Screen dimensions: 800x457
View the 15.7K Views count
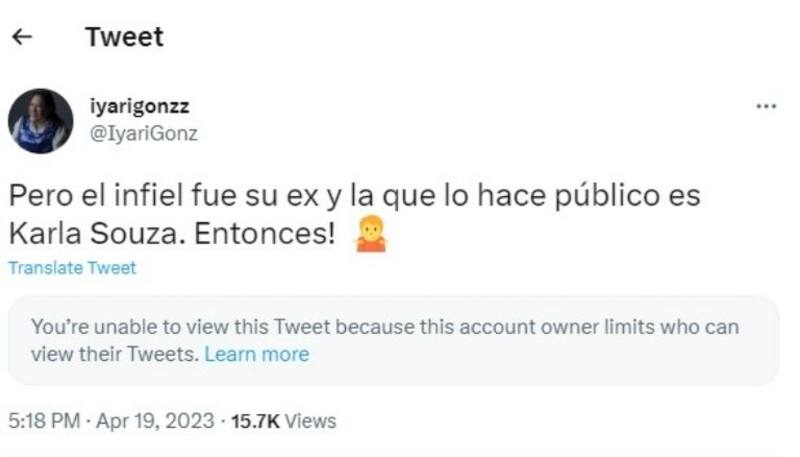click(x=284, y=421)
